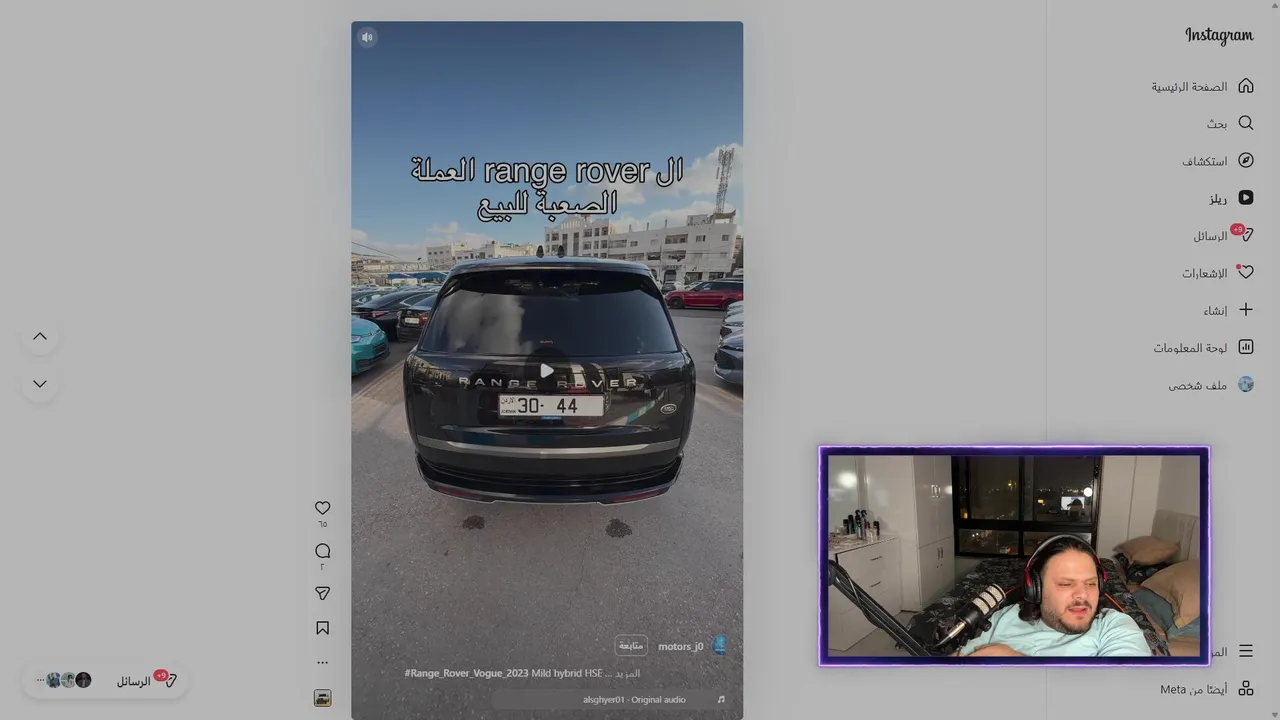Click the Follow (متابعة) button on the reel

coord(631,646)
